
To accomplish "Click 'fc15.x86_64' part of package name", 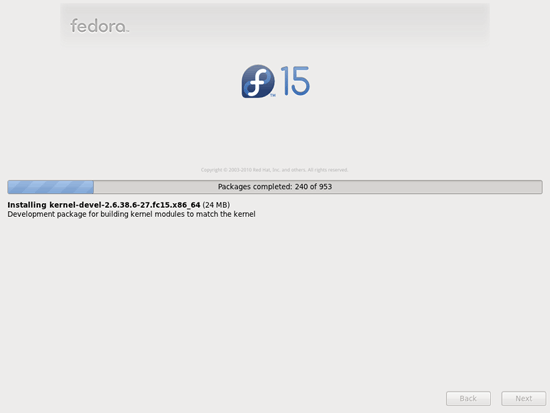I will point(178,205).
